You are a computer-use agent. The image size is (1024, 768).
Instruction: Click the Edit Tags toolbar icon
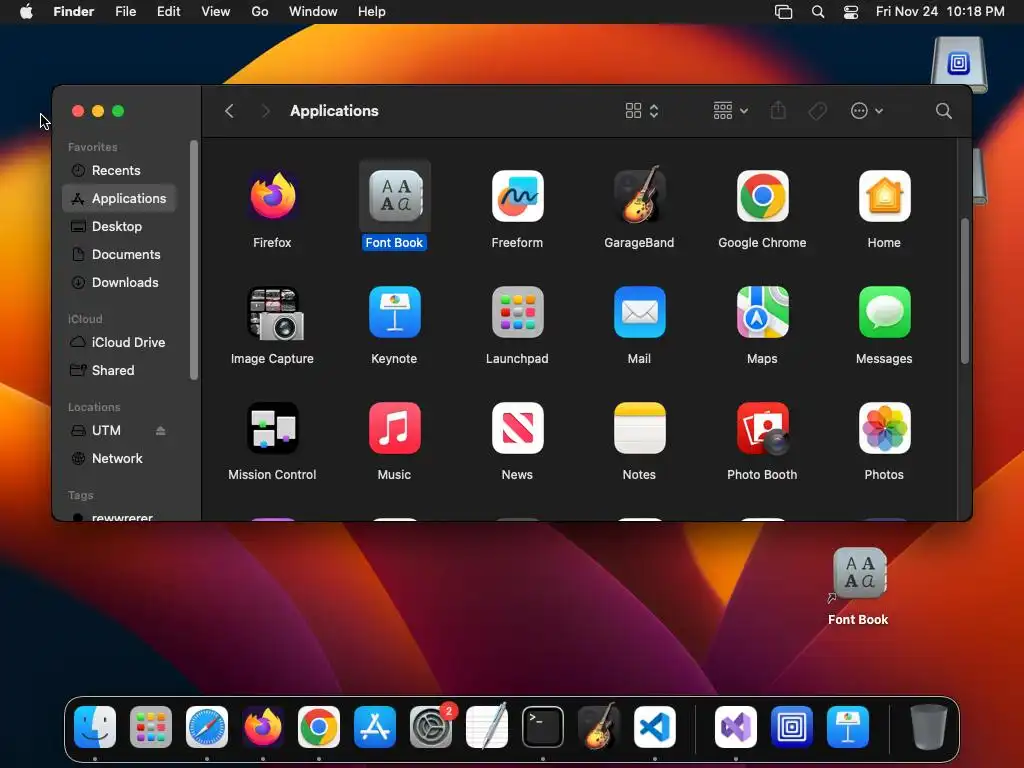click(x=817, y=111)
